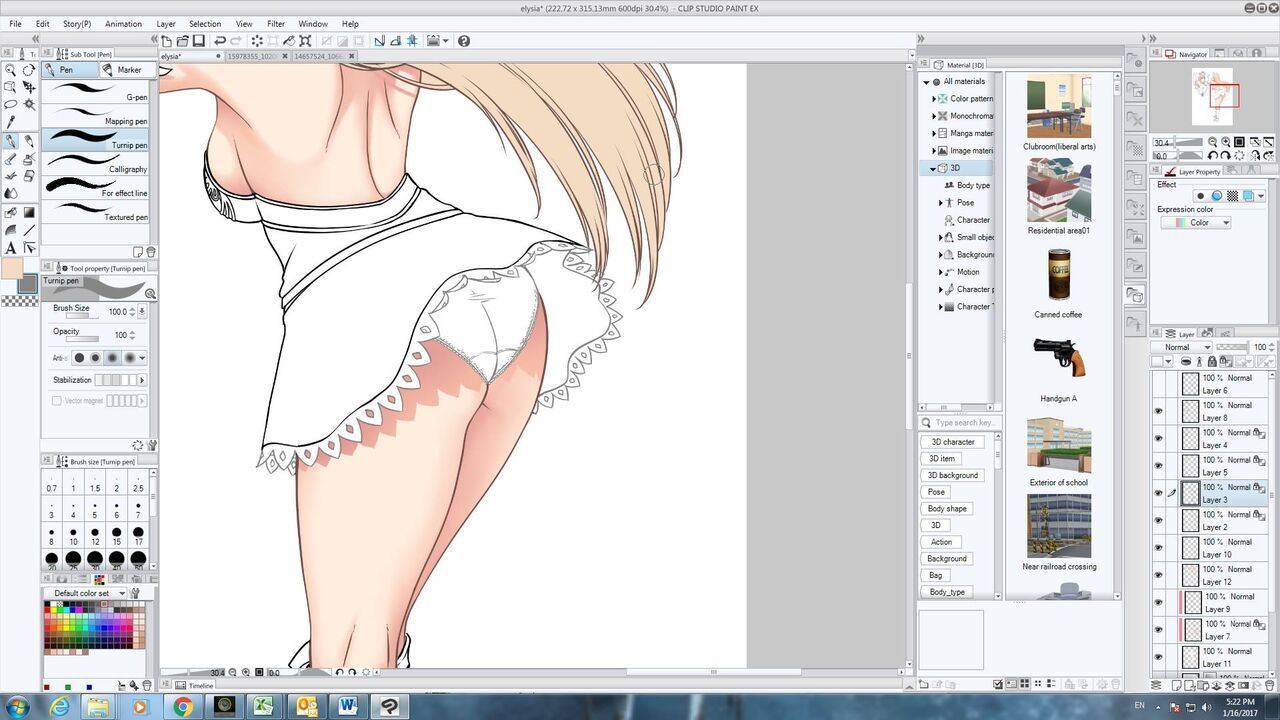The height and width of the screenshot is (720, 1280).
Task: Click the Undo arrow icon
Action: [220, 41]
